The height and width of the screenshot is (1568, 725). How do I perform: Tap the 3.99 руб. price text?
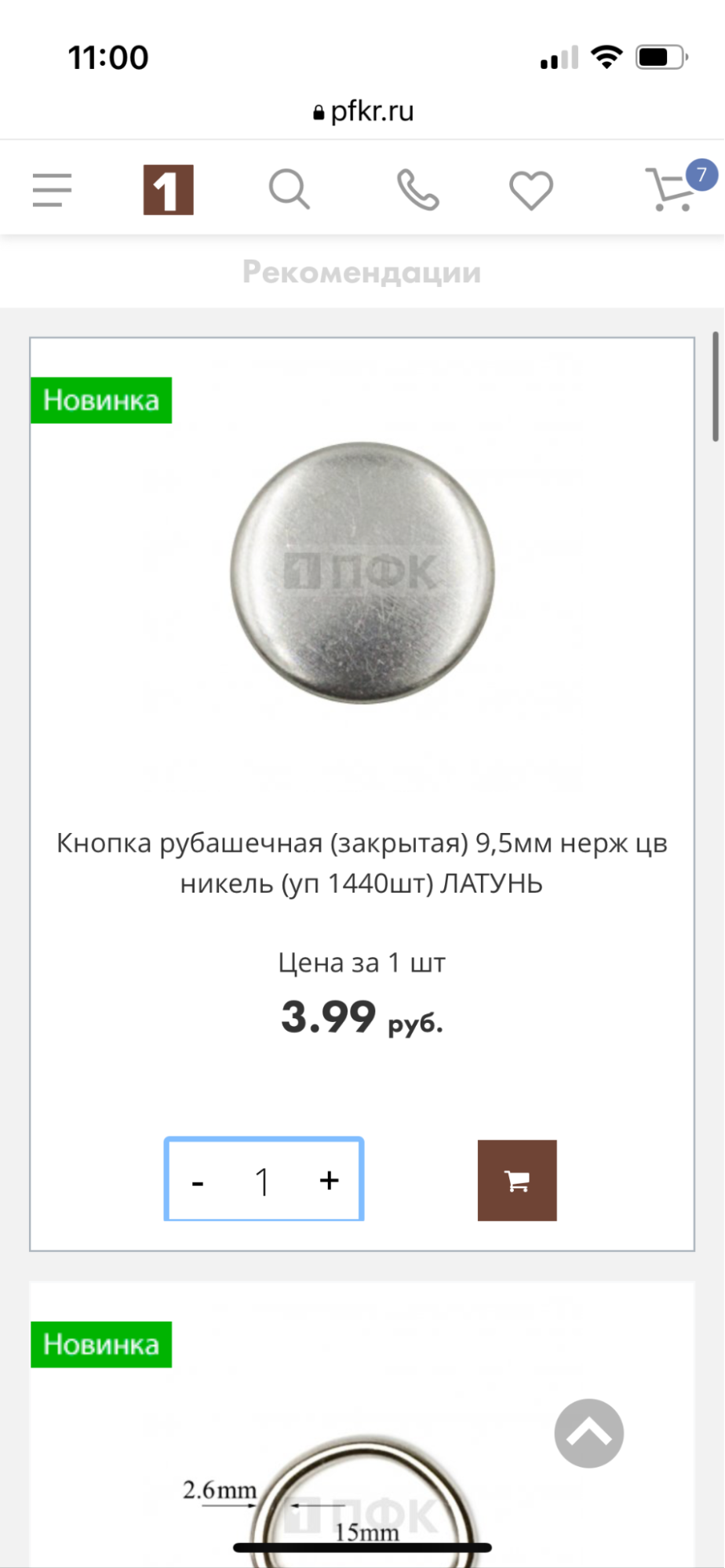362,1017
